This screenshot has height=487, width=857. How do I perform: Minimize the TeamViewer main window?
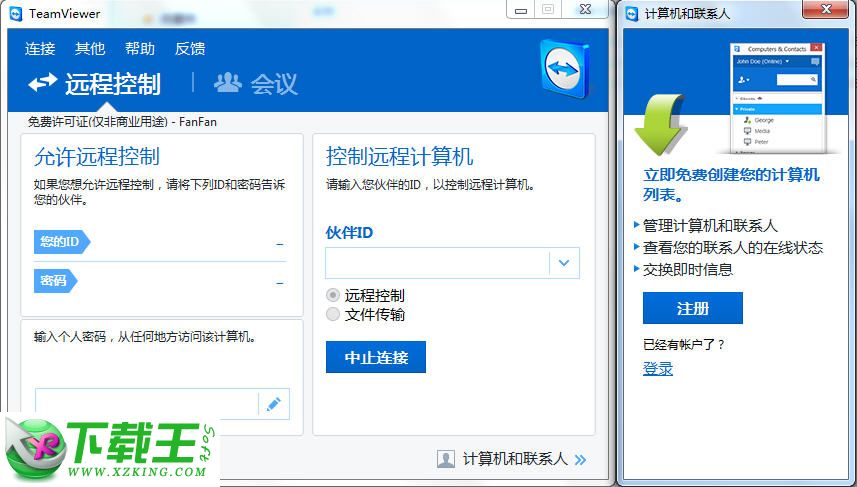pos(521,10)
